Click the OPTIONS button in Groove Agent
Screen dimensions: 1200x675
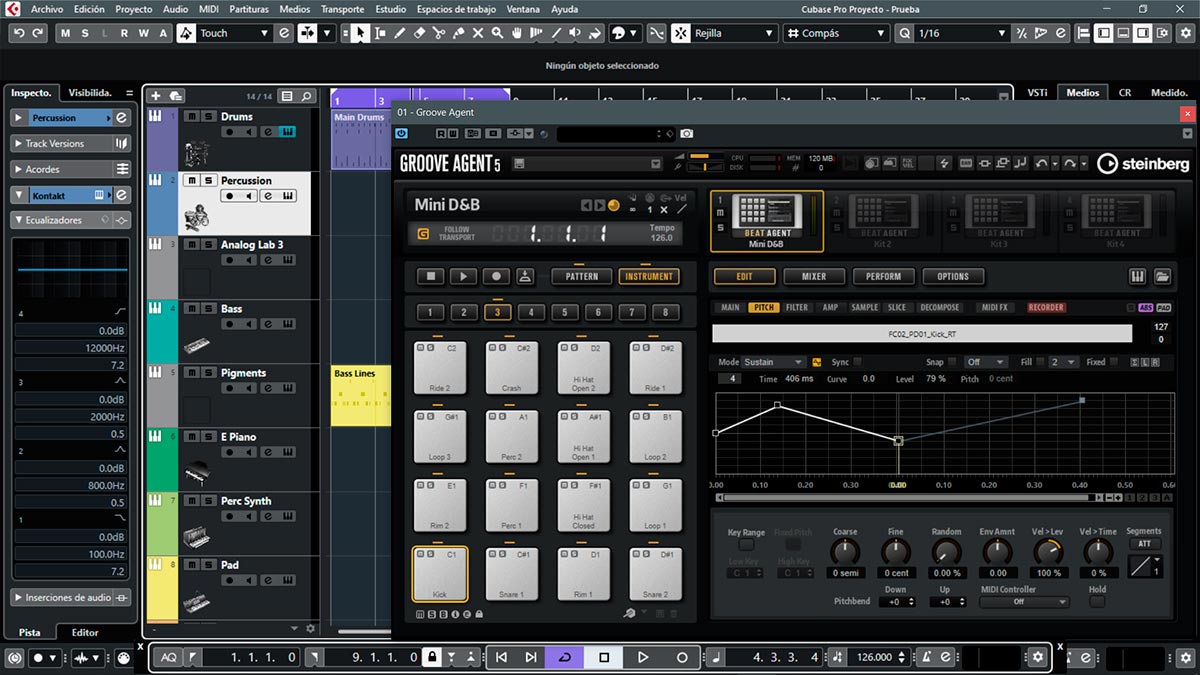click(x=953, y=276)
